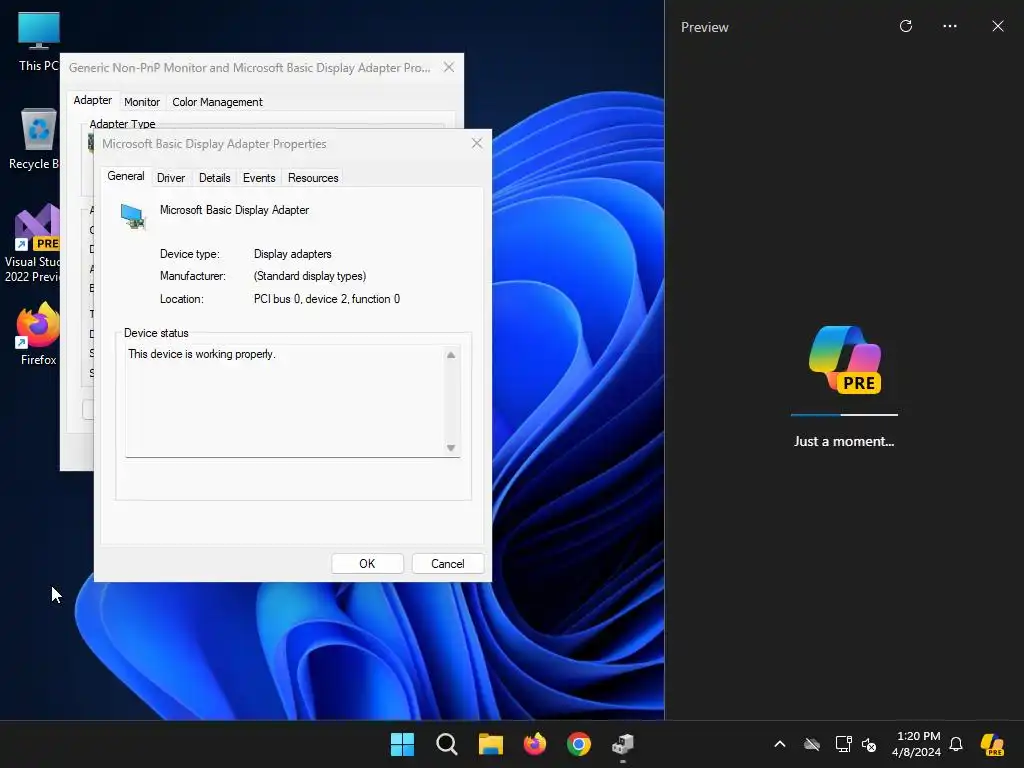Select the General tab
1024x768 pixels.
point(126,176)
